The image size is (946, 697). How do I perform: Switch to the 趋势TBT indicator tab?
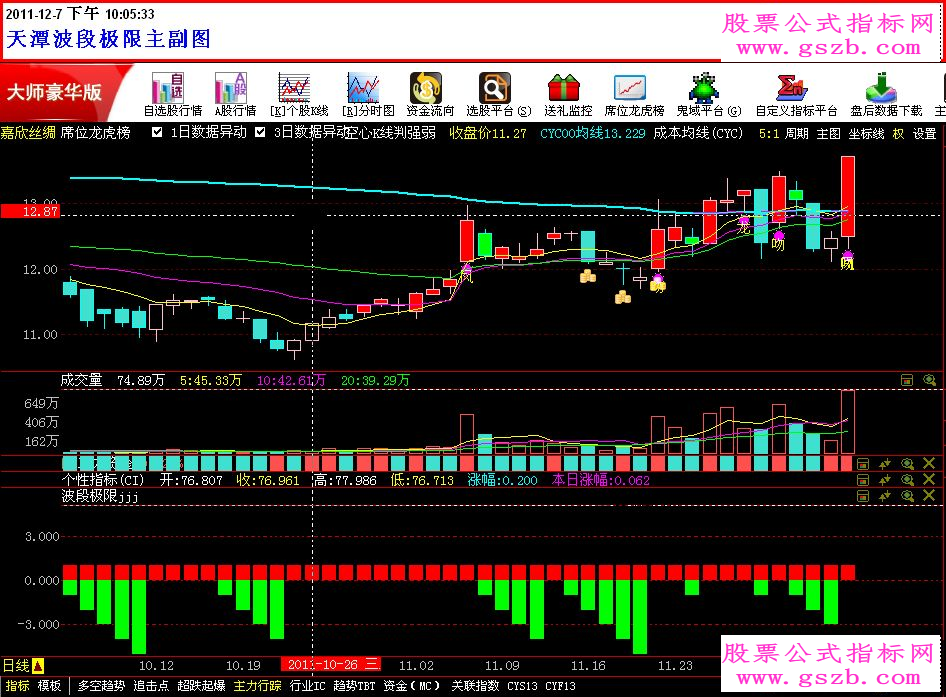point(354,686)
